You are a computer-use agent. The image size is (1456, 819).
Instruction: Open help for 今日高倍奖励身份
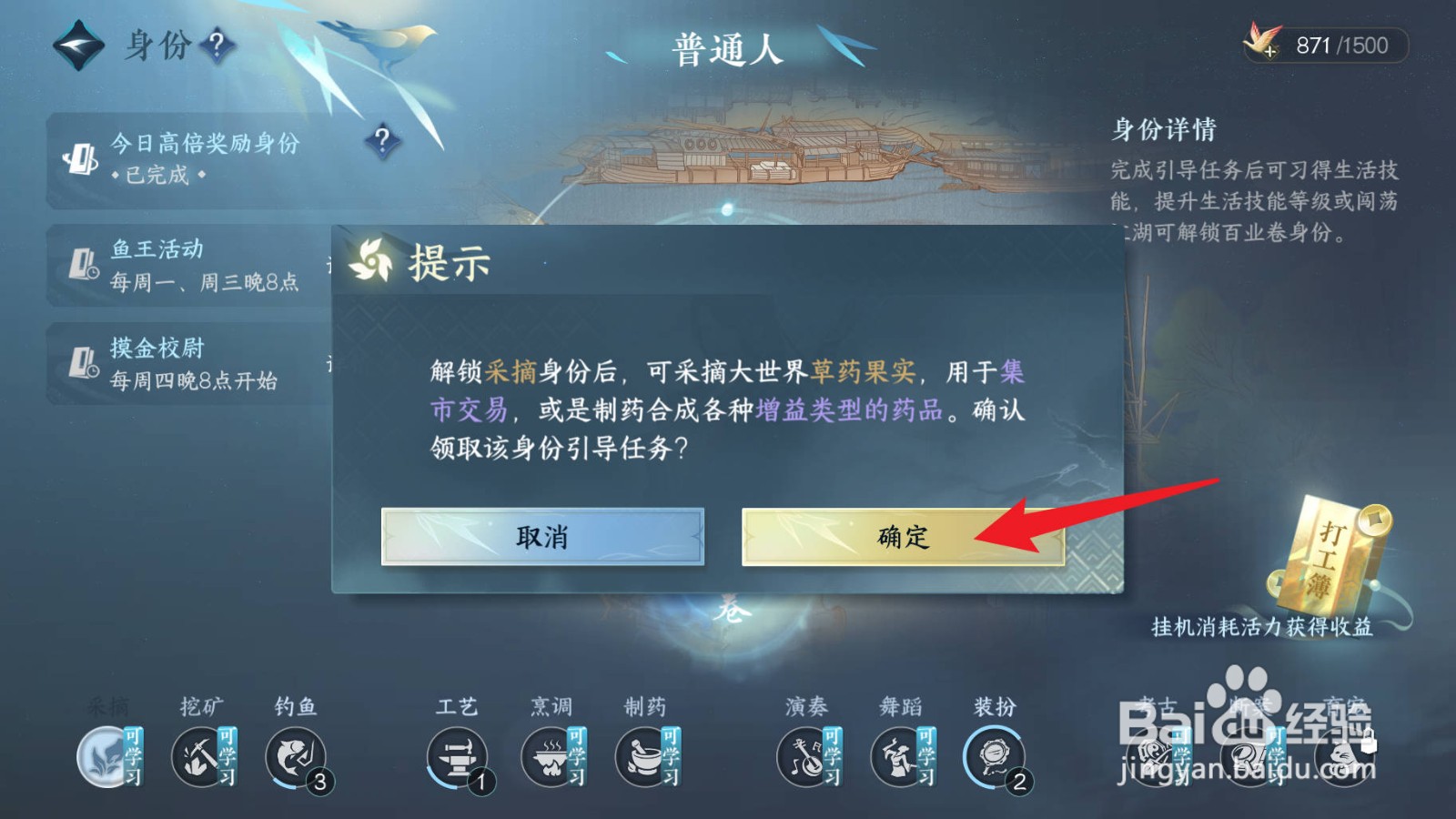(x=382, y=140)
